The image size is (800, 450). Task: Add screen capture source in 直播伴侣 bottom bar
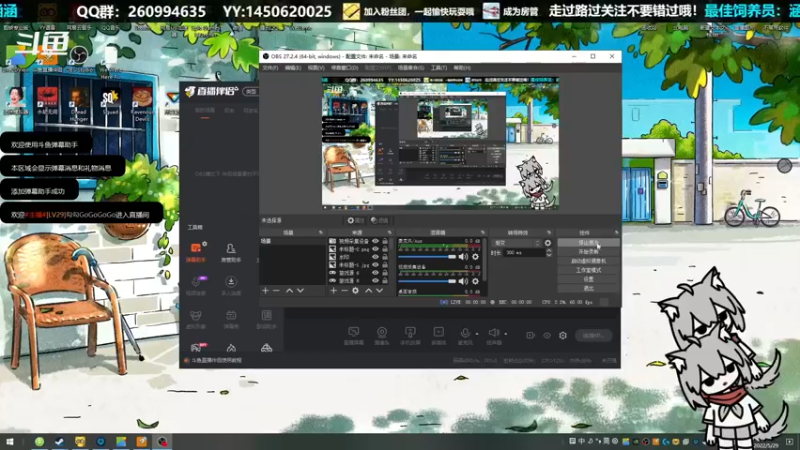point(354,336)
